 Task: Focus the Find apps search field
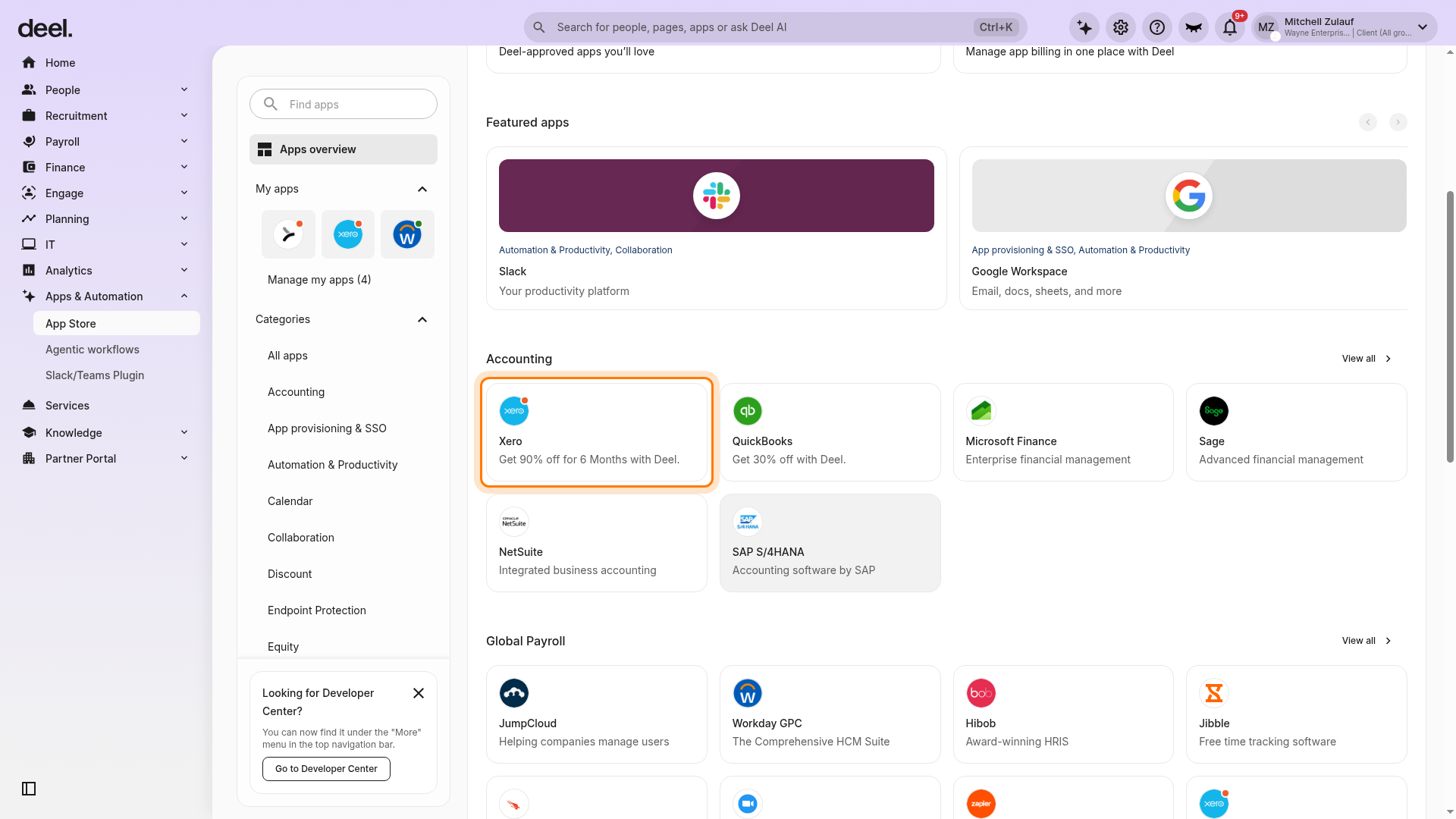coord(344,104)
